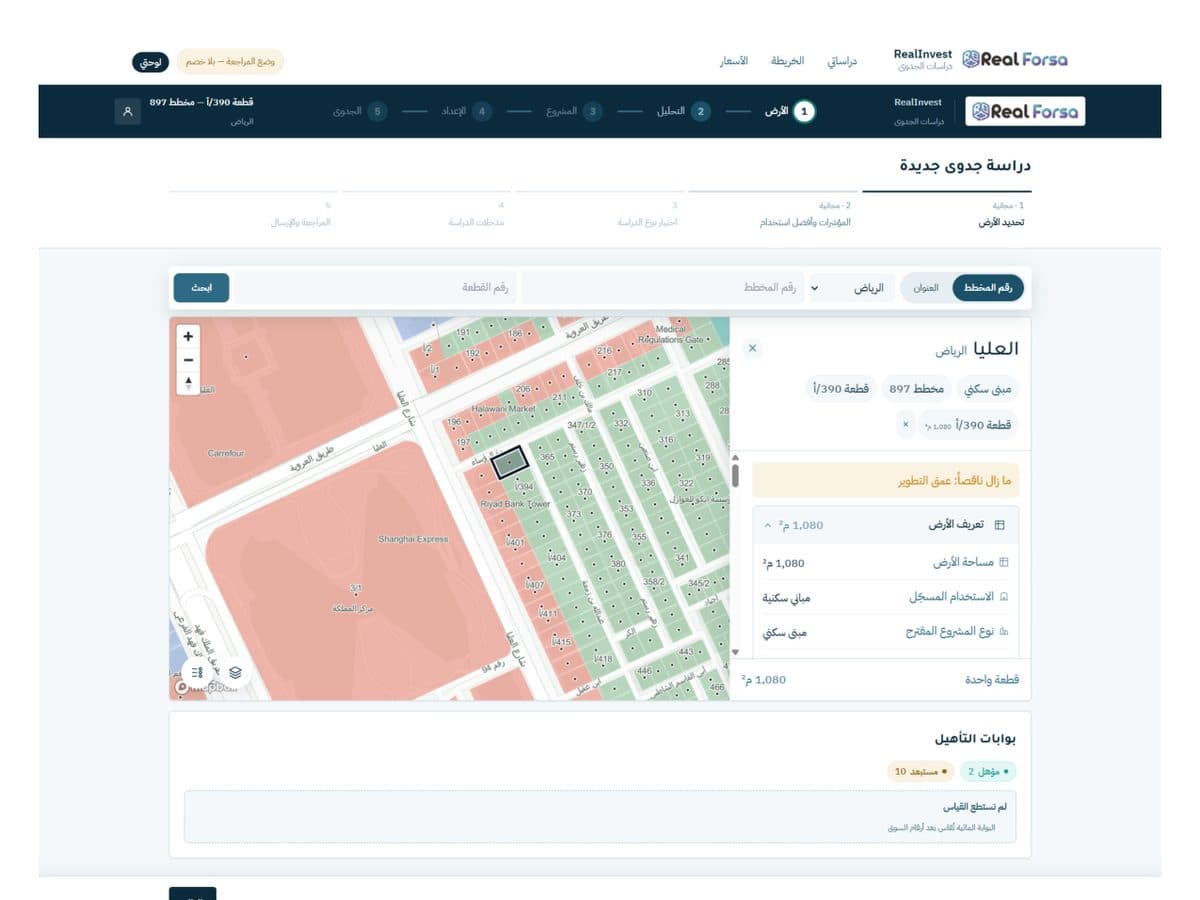Viewport: 1200px width, 900px height.
Task: Click the Halawani Market map label
Action: coord(504,409)
